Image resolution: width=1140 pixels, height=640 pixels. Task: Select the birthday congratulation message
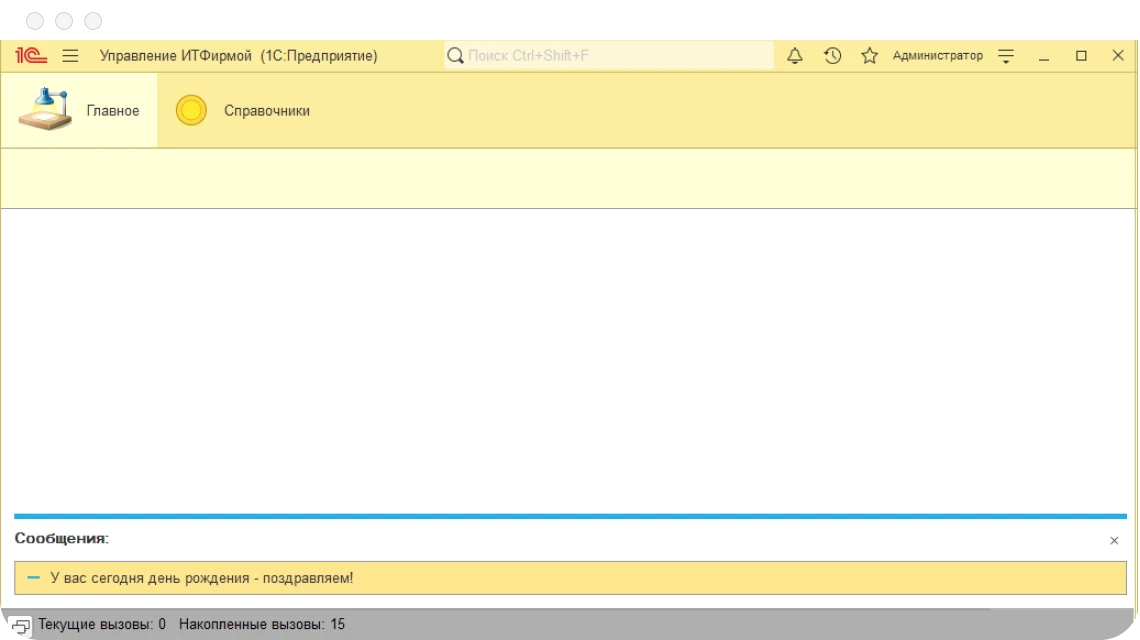(201, 578)
